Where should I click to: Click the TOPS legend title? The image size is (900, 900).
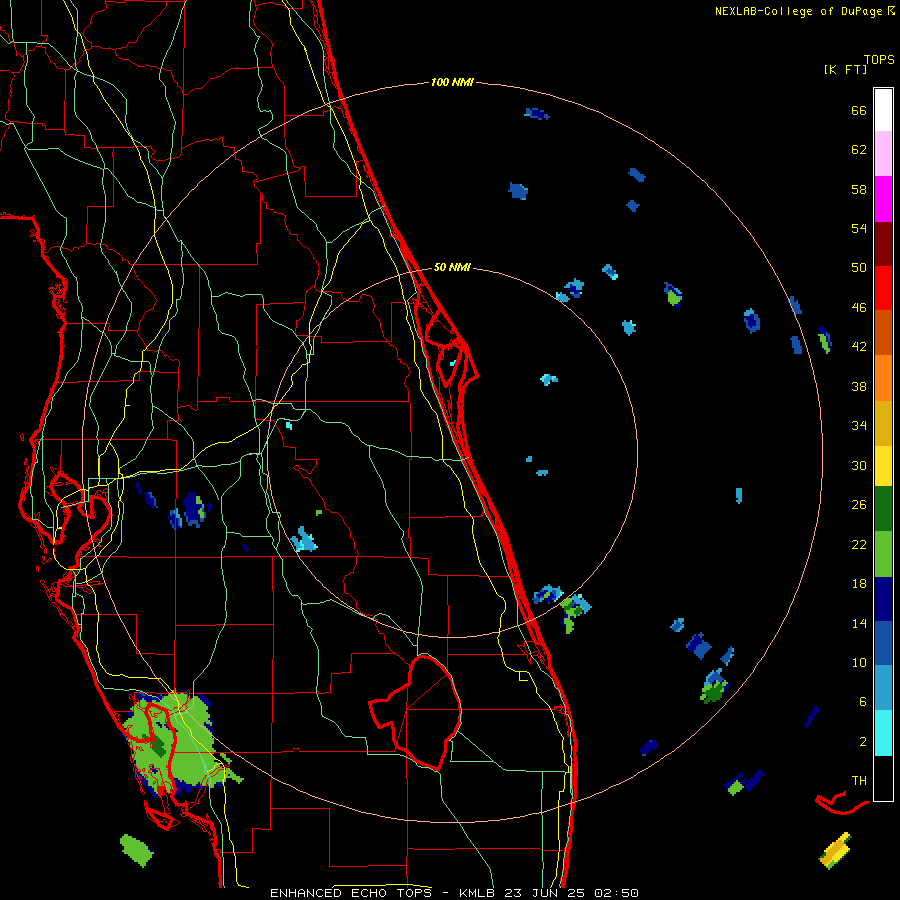[879, 60]
